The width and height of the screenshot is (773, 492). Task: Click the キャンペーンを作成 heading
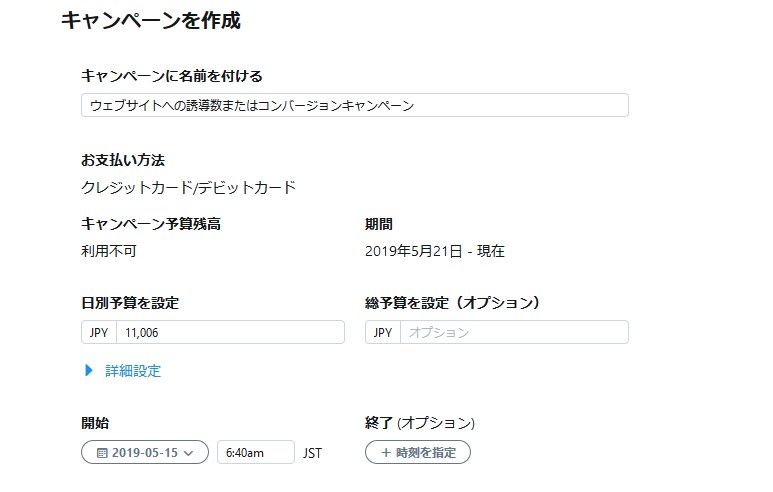(150, 20)
